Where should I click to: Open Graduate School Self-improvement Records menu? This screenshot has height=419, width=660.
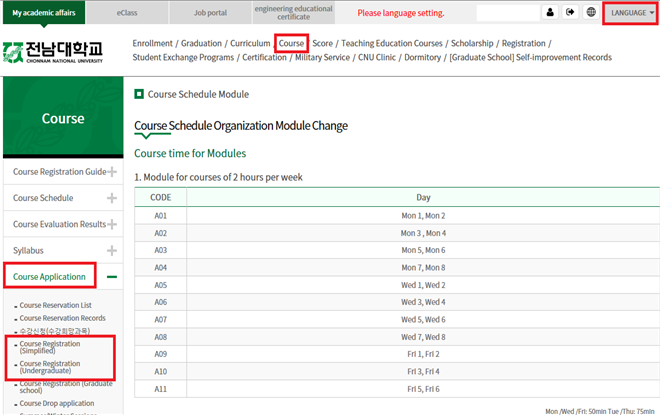[530, 57]
